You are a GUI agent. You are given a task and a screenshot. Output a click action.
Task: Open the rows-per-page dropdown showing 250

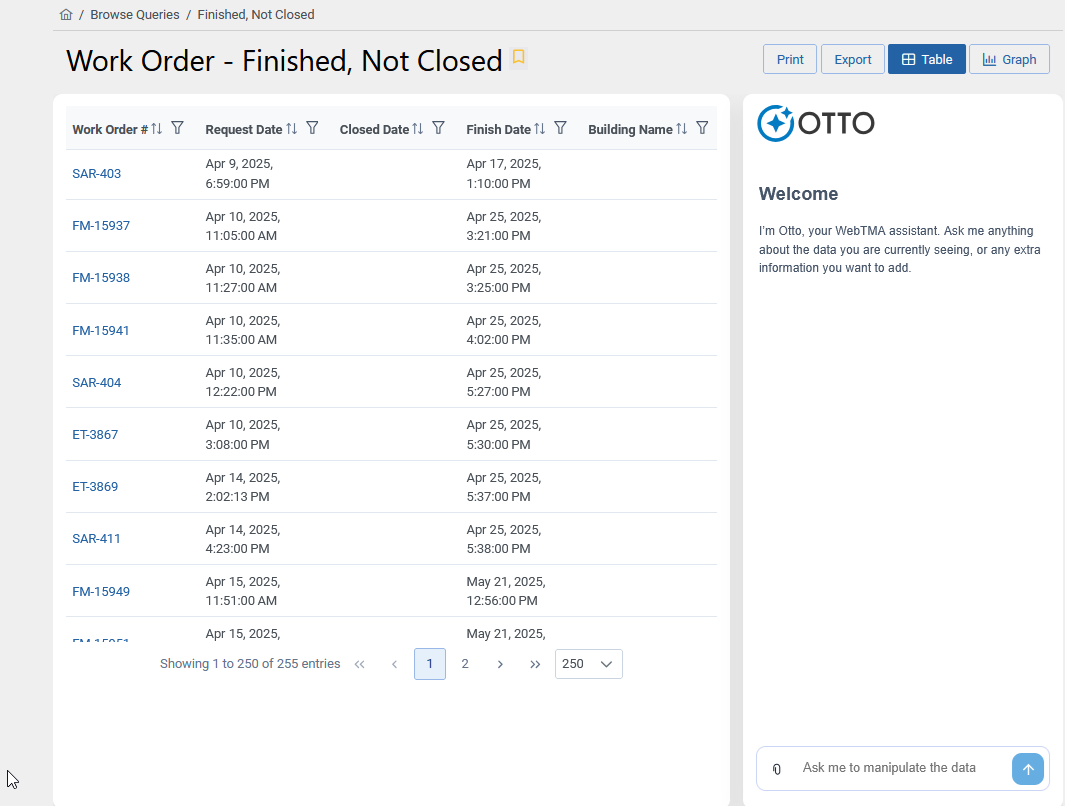point(588,664)
